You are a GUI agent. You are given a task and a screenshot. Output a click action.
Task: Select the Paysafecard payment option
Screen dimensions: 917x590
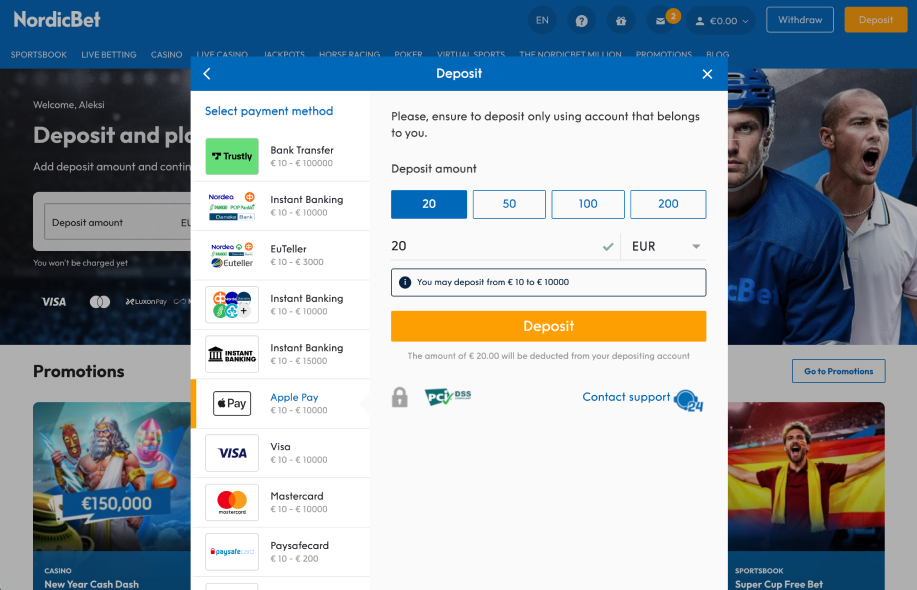coord(285,551)
